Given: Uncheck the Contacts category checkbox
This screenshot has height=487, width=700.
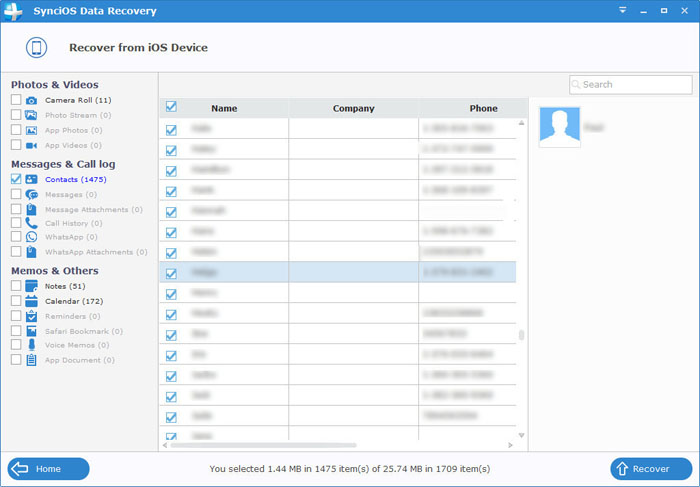Looking at the screenshot, I should [x=16, y=179].
